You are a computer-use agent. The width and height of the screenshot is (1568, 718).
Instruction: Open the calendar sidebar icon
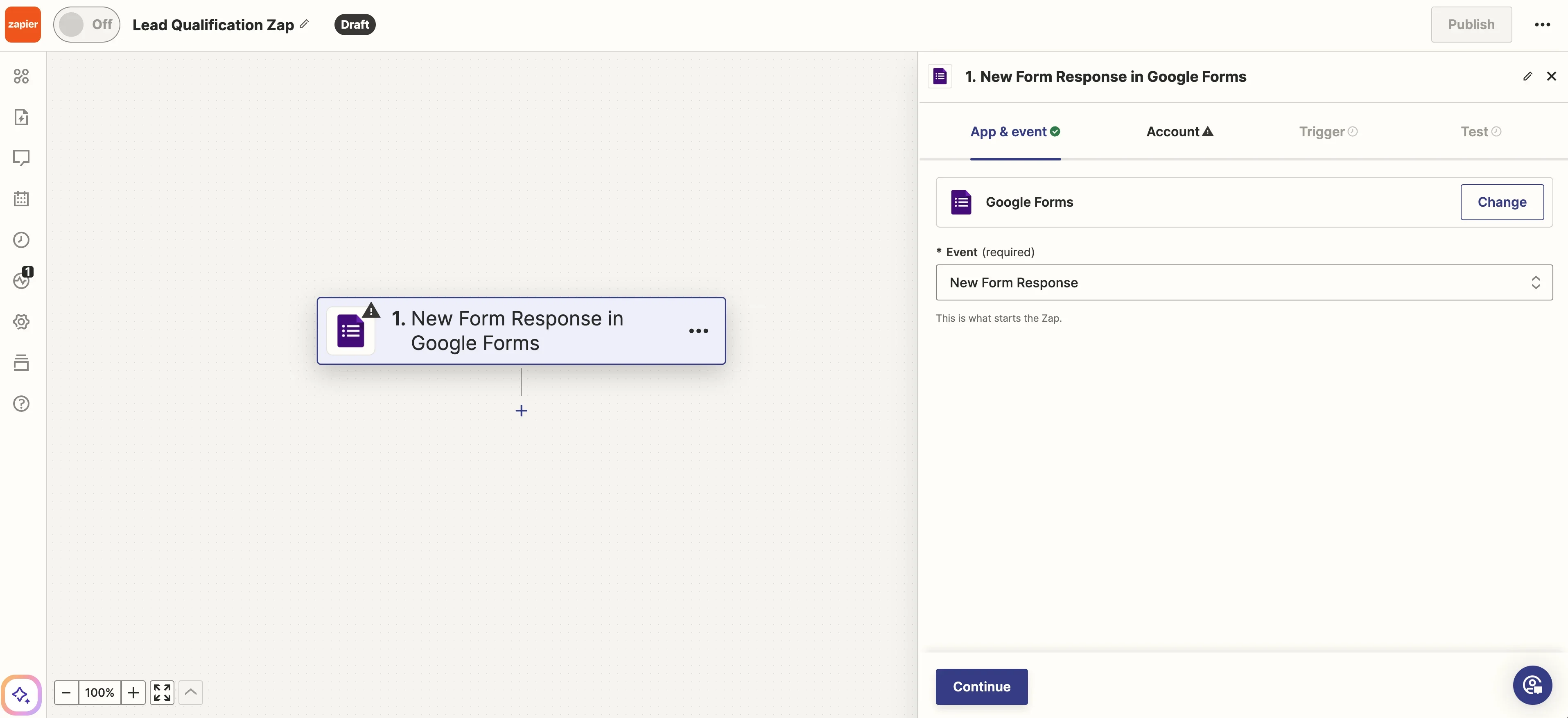click(x=21, y=199)
